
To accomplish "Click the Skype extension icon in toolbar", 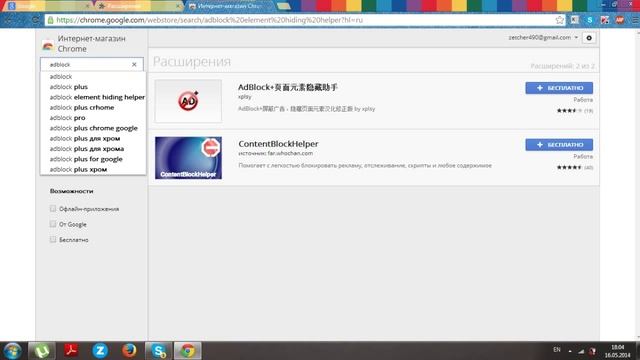I will [589, 20].
